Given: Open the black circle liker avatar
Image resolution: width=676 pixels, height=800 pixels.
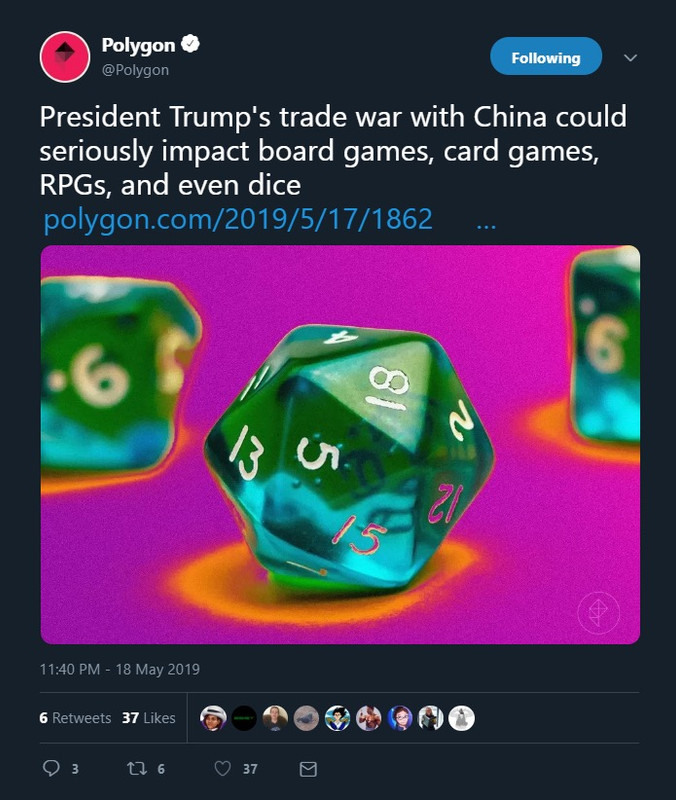Looking at the screenshot, I should [244, 718].
